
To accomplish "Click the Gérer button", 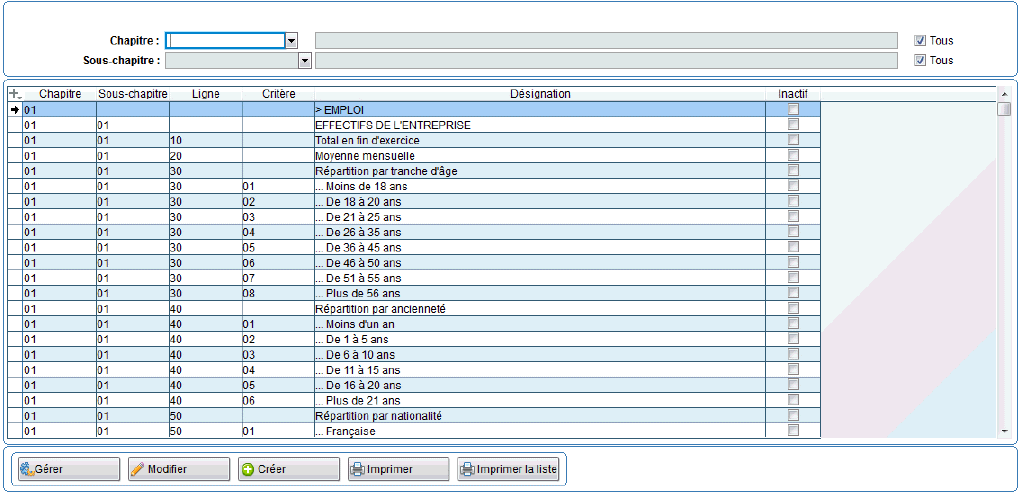I will (69, 469).
